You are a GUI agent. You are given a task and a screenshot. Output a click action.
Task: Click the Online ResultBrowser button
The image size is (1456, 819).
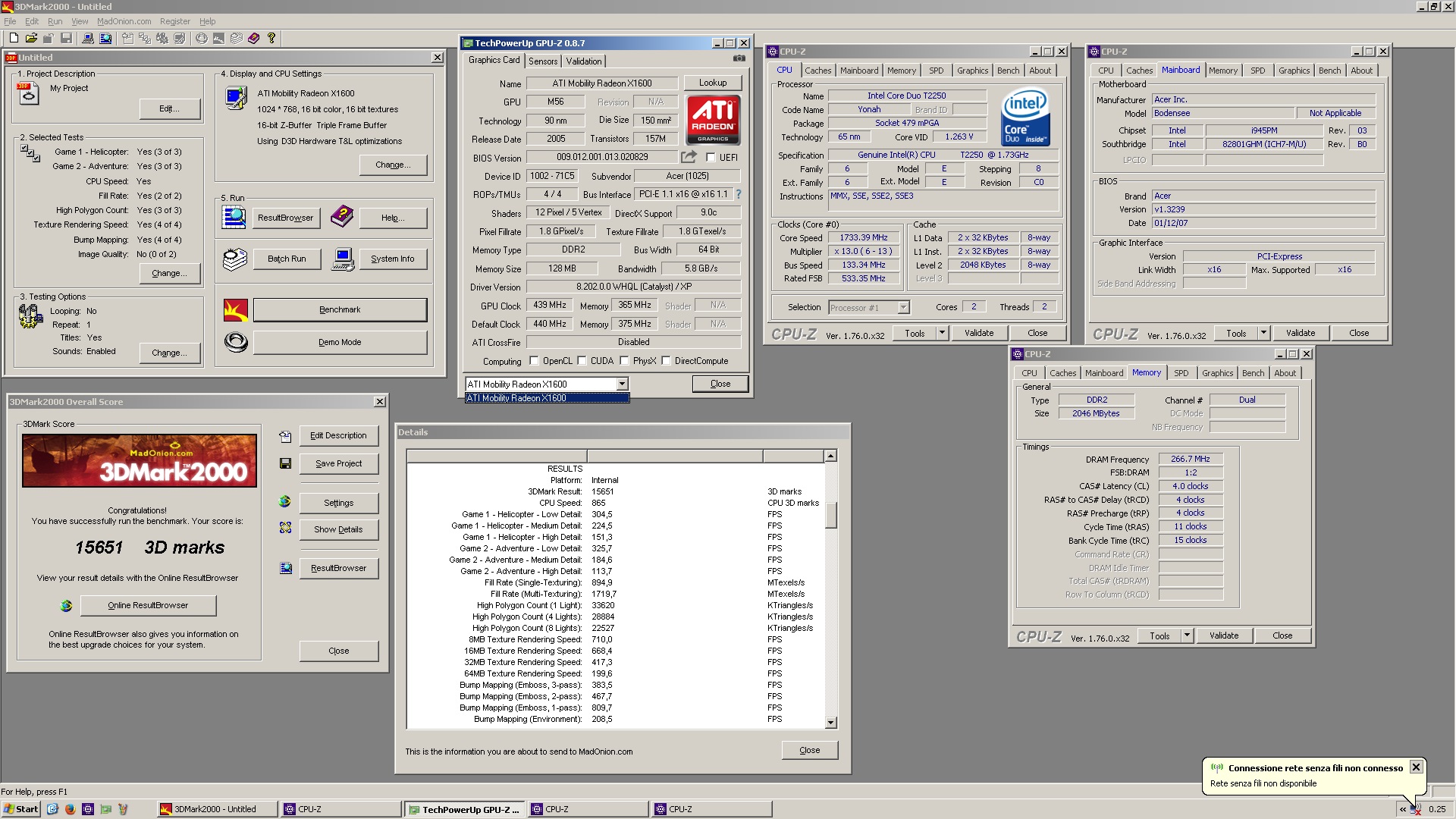click(148, 605)
